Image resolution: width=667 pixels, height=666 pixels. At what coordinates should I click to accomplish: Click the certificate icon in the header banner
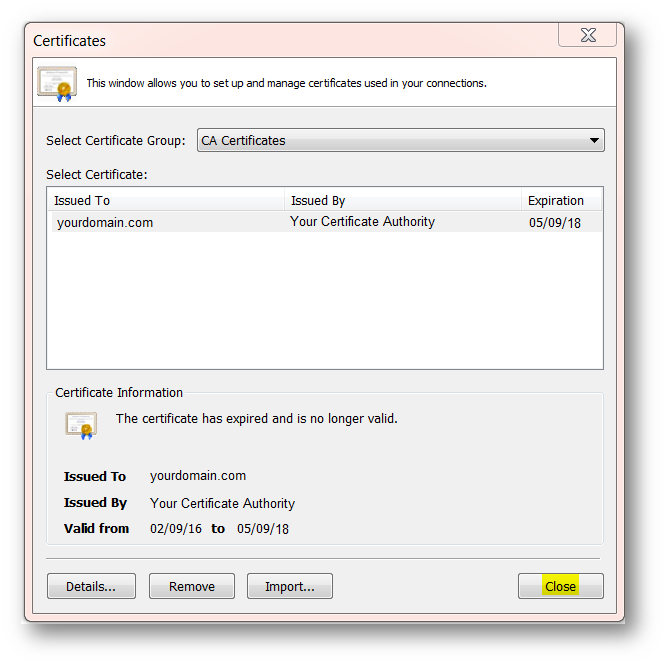coord(57,83)
